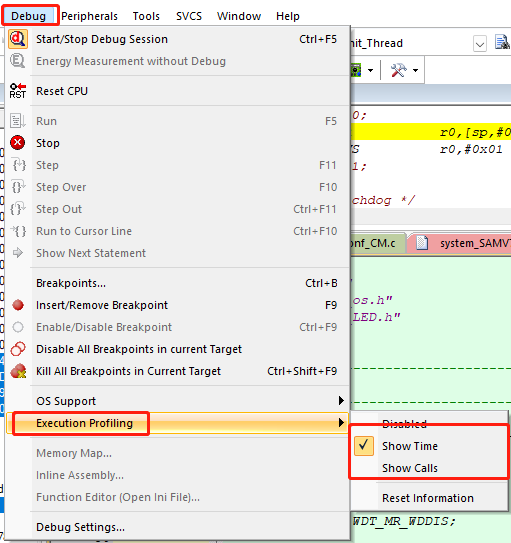Click the hammer icon's dropdown arrow
Viewport: 511px width, 543px height.
pyautogui.click(x=415, y=70)
